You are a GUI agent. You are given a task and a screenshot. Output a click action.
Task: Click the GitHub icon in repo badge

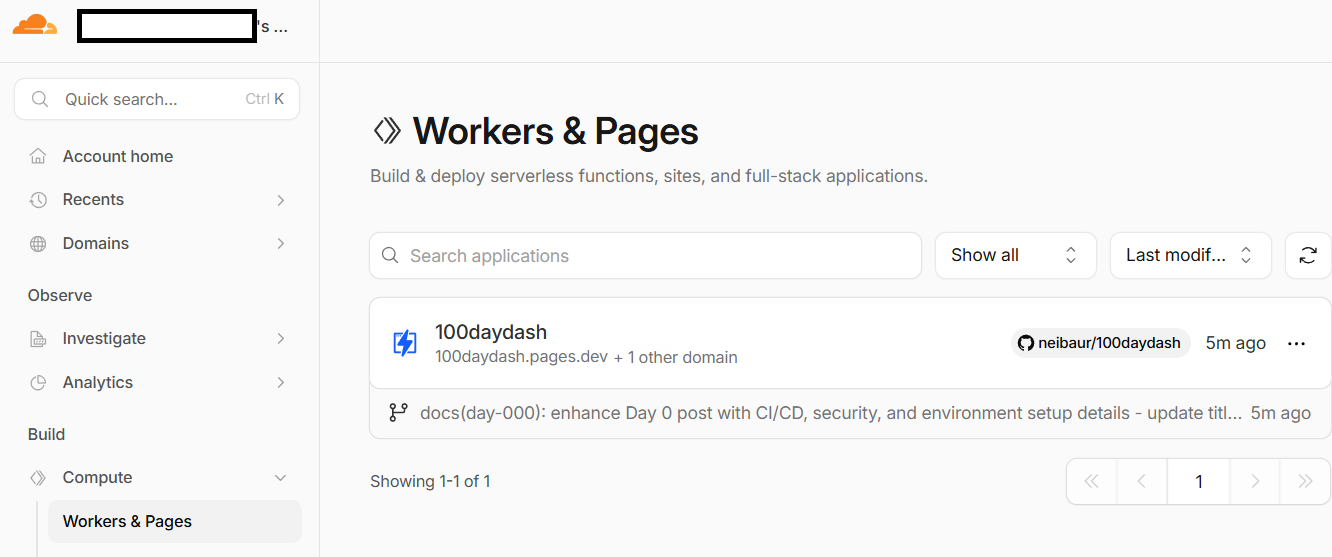[1026, 343]
